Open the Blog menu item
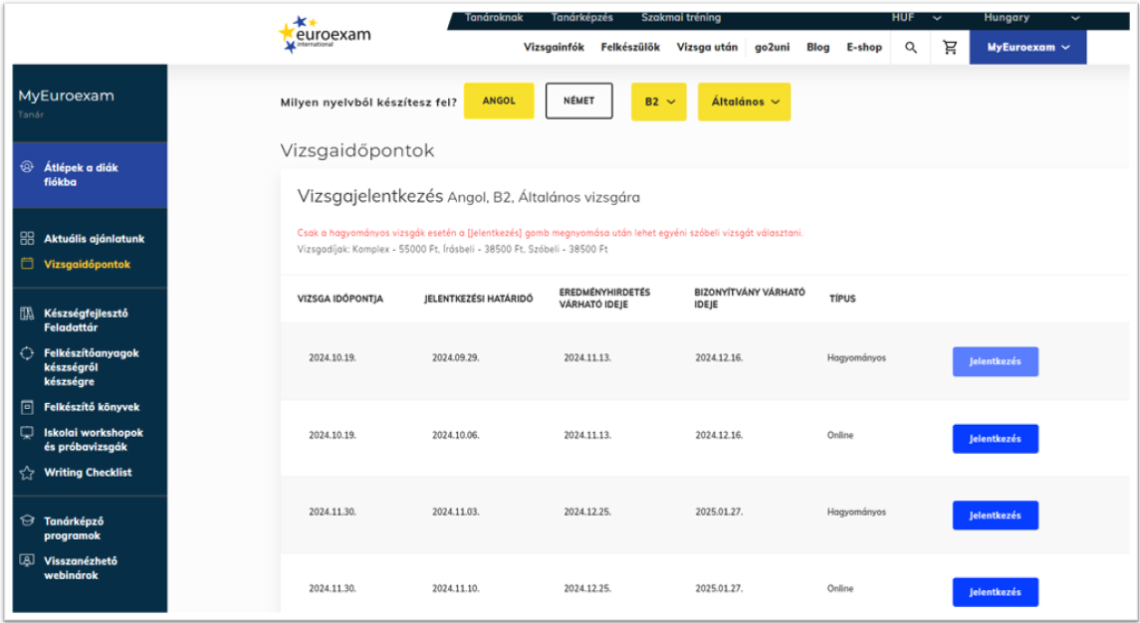The width and height of the screenshot is (1140, 623). (817, 47)
